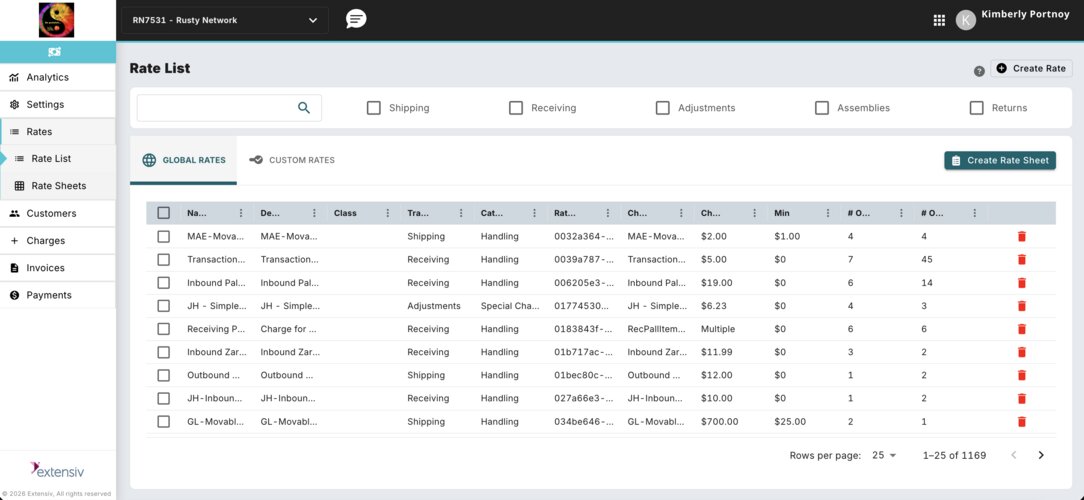Open Rate Sheets in the sidebar
This screenshot has width=1084, height=500.
click(x=58, y=186)
